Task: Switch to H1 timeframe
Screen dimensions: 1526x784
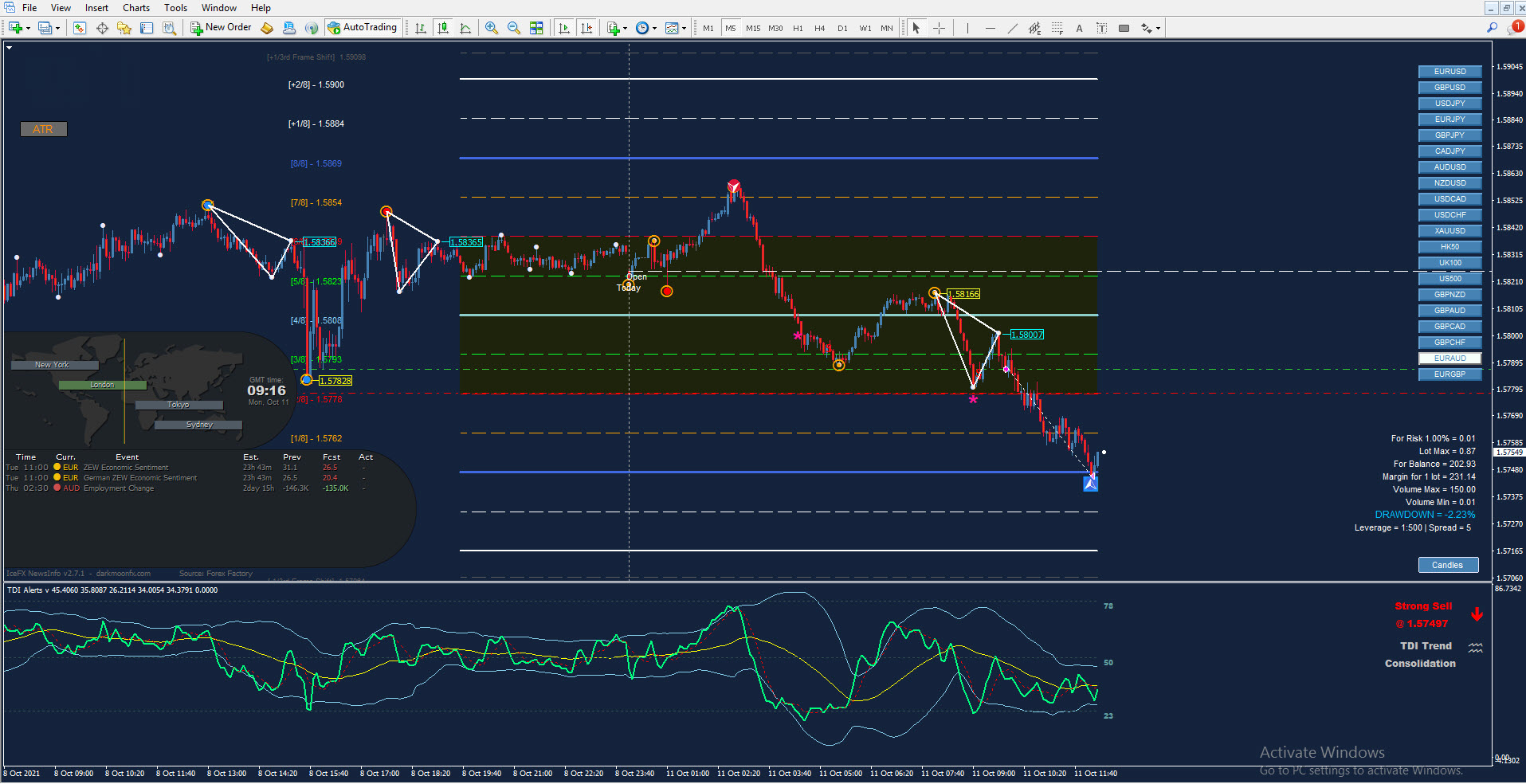Action: [798, 28]
